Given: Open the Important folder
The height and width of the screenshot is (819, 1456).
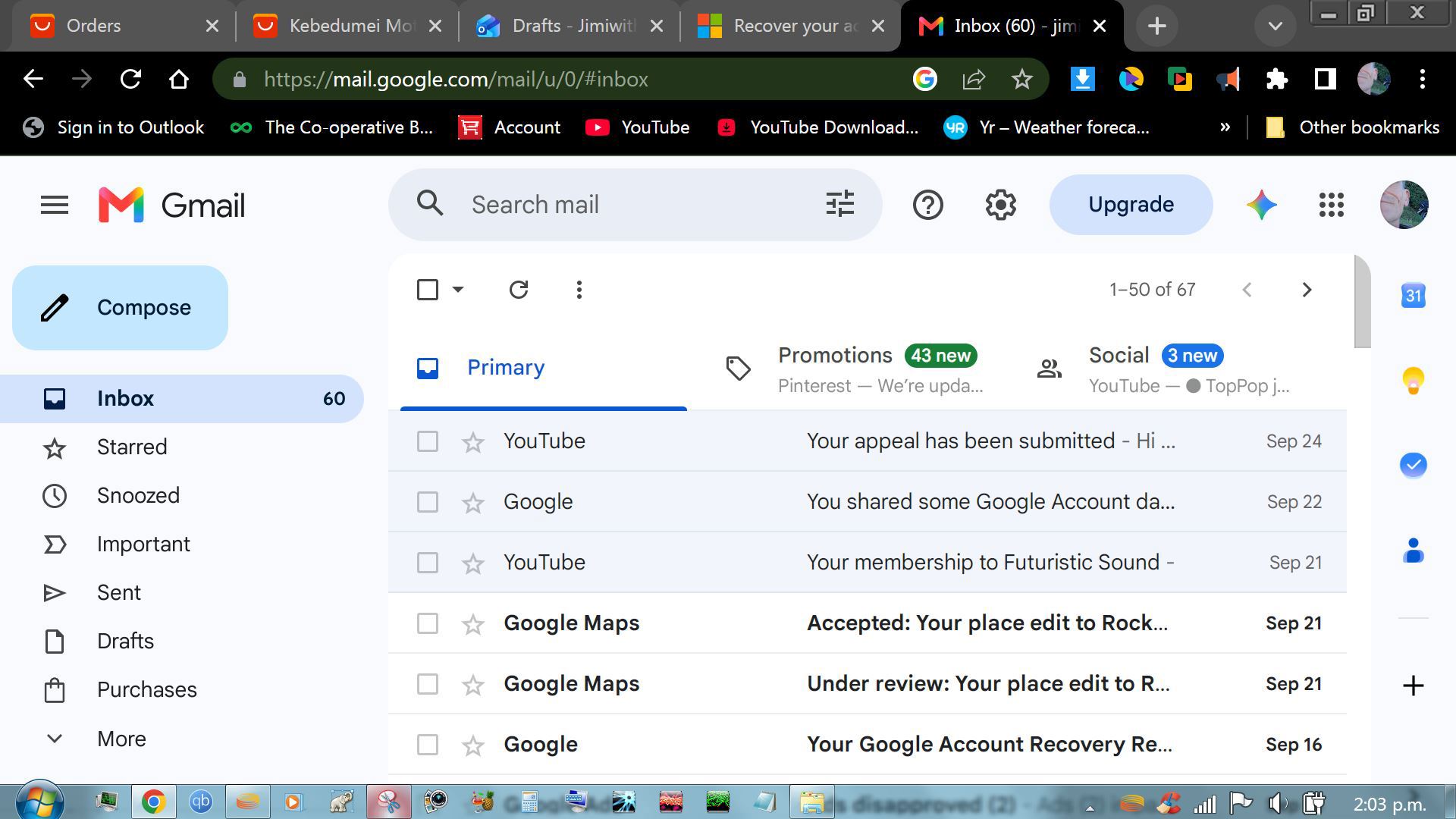Looking at the screenshot, I should [x=143, y=544].
